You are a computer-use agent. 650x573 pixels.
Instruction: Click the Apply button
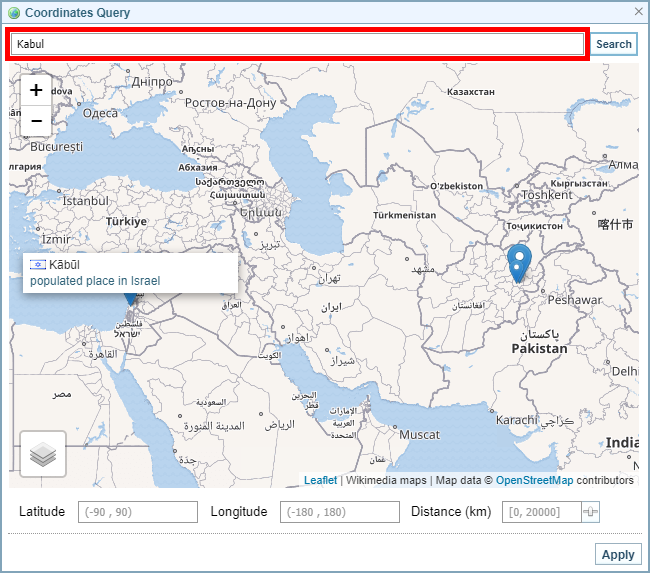pos(617,555)
